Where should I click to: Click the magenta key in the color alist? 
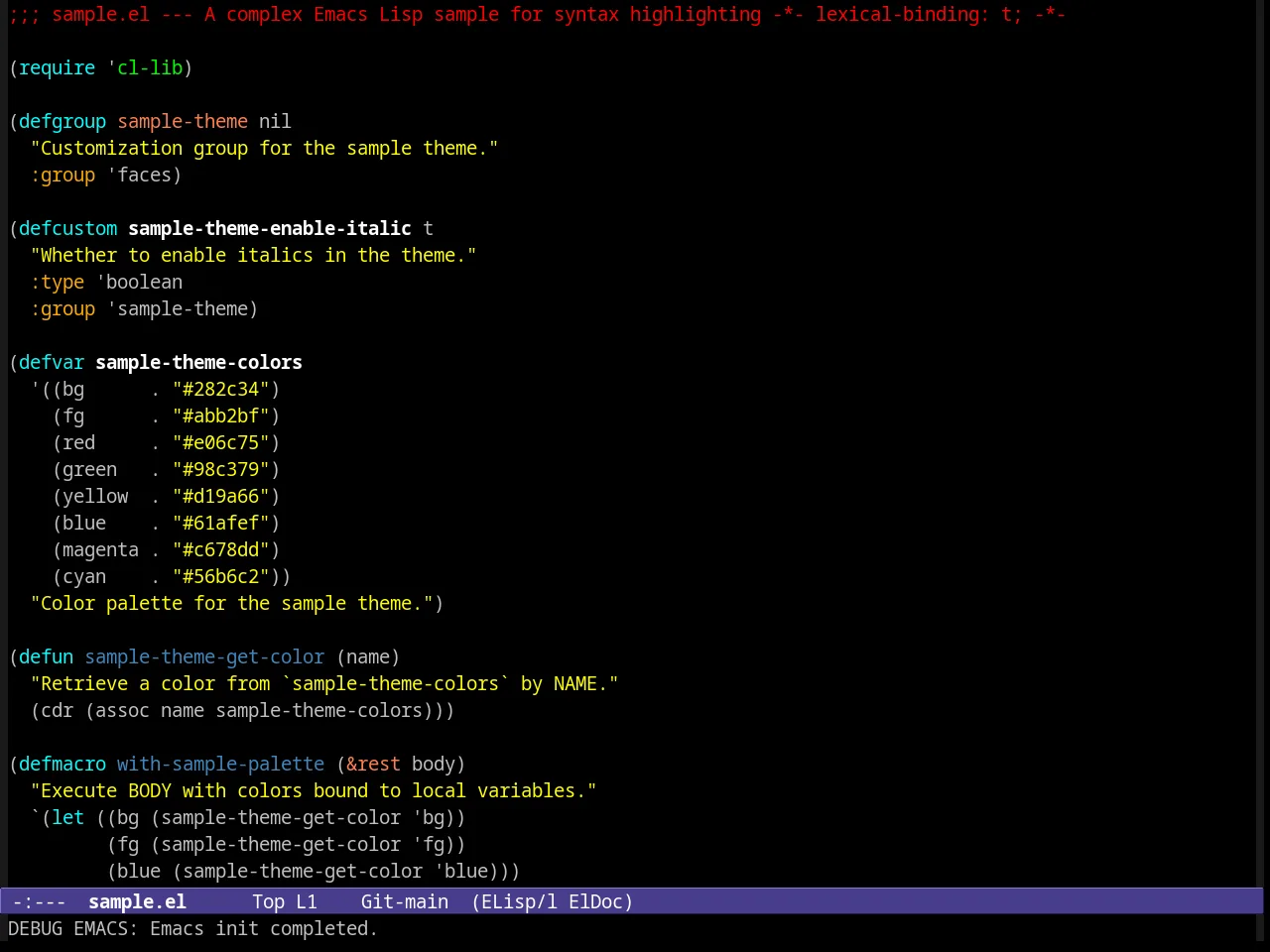[101, 549]
